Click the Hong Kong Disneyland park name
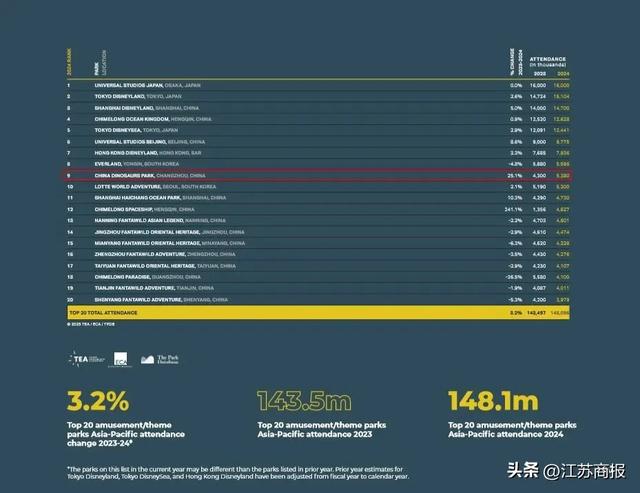 tap(126, 153)
